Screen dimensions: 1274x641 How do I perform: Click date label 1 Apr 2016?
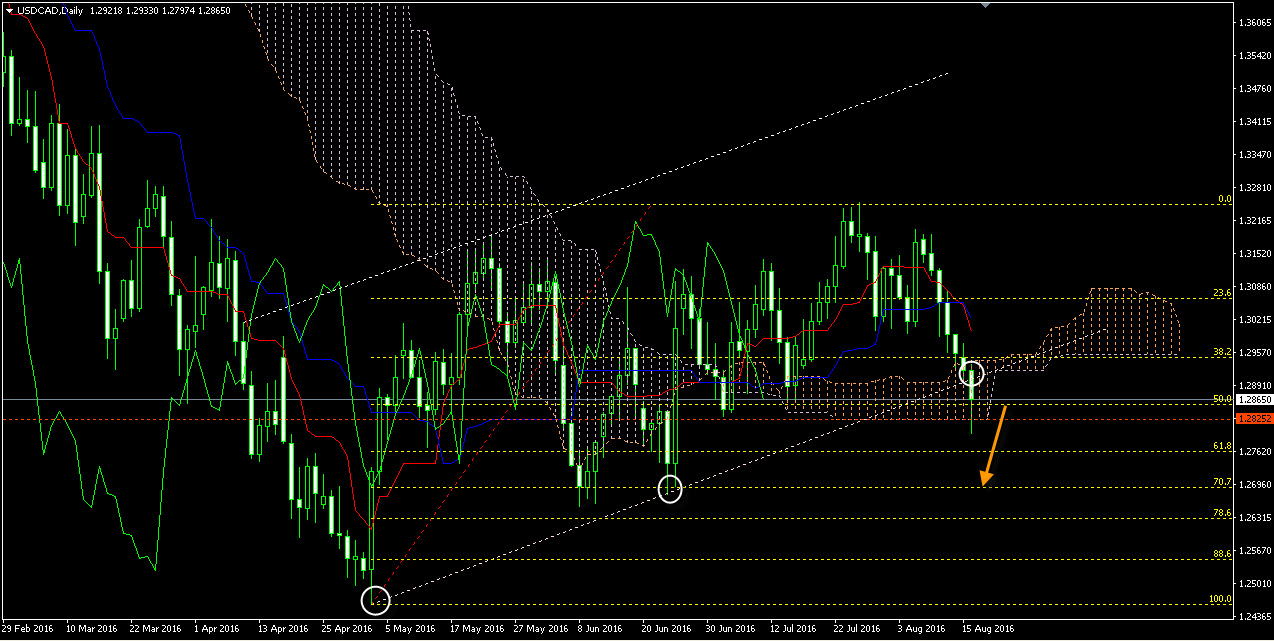(217, 629)
